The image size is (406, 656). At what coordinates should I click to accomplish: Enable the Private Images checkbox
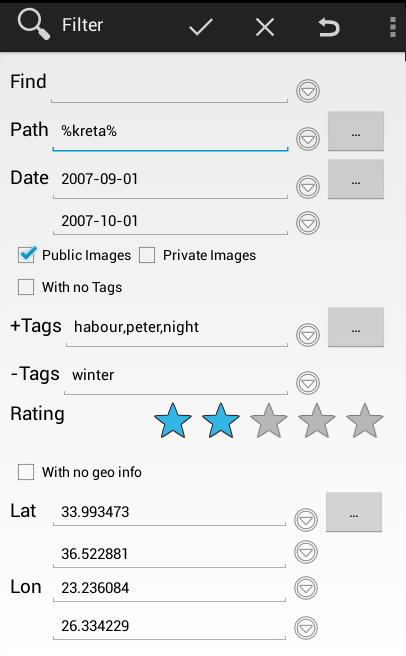click(x=147, y=255)
